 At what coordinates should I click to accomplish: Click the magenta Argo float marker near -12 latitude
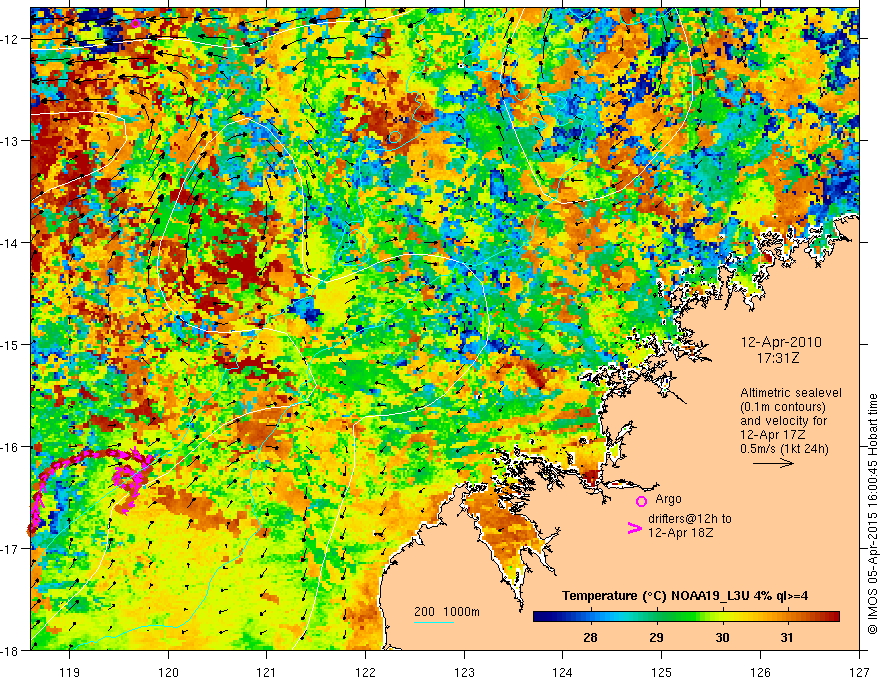coord(135,23)
